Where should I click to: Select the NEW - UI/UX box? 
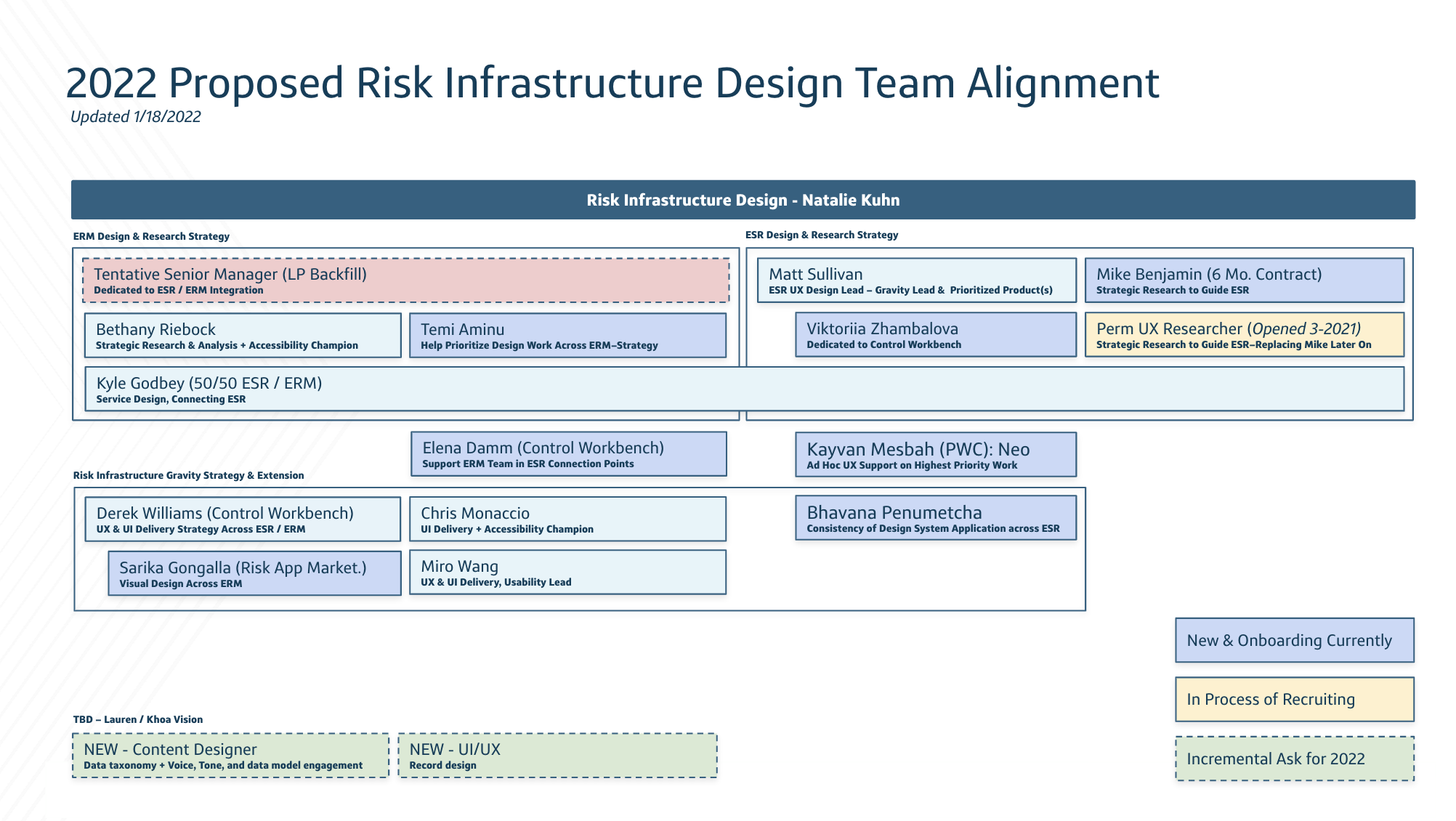(557, 756)
